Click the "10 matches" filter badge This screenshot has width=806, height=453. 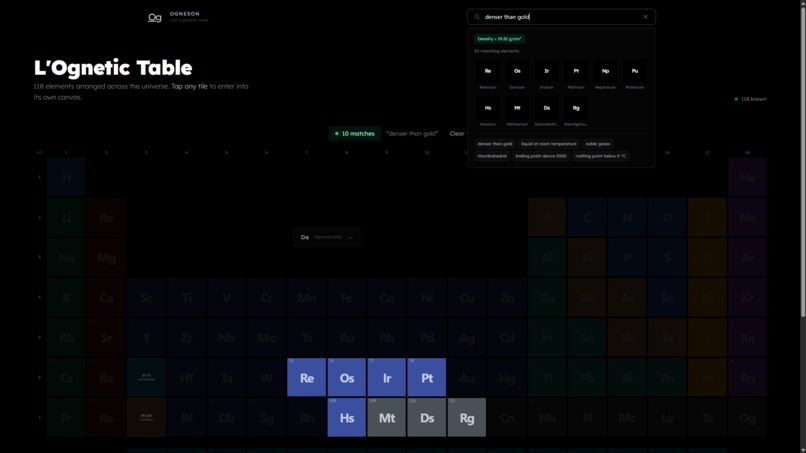coord(355,134)
